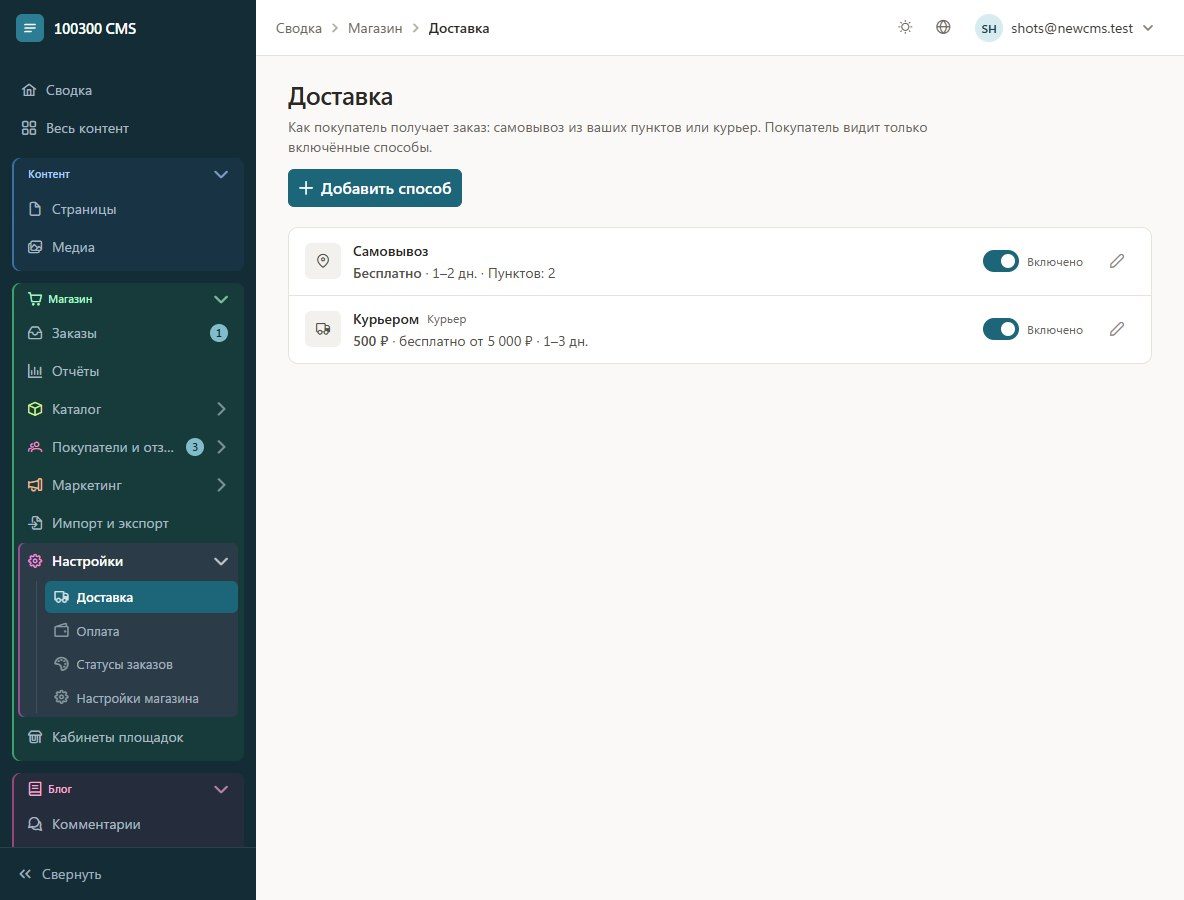Open Статусы заказов in sidebar
This screenshot has height=900, width=1184.
click(x=141, y=664)
